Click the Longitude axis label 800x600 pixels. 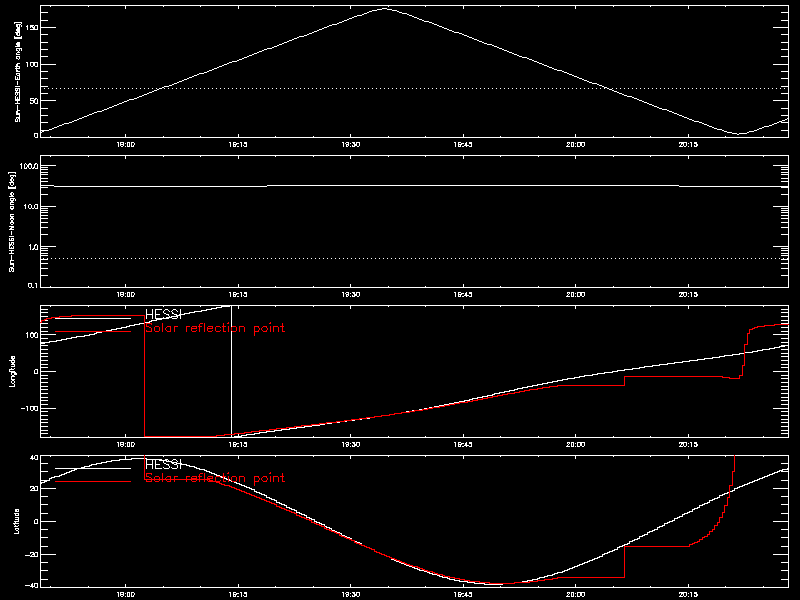tap(13, 371)
